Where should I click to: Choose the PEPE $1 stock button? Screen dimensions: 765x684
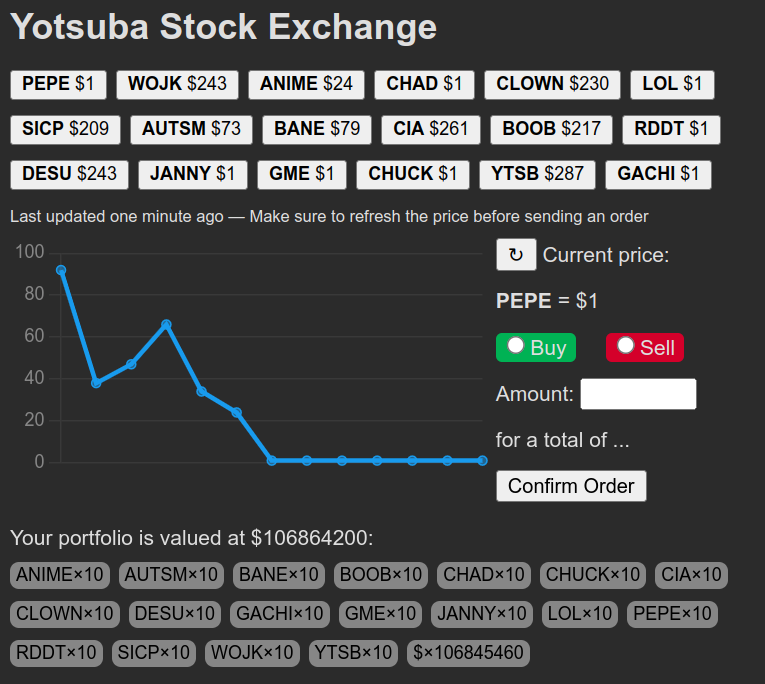point(58,84)
